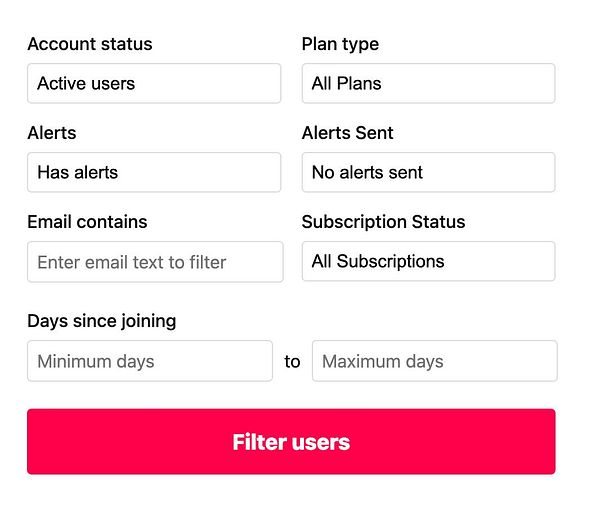600x510 pixels.
Task: Expand the Alerts Sent dropdown
Action: pos(428,172)
